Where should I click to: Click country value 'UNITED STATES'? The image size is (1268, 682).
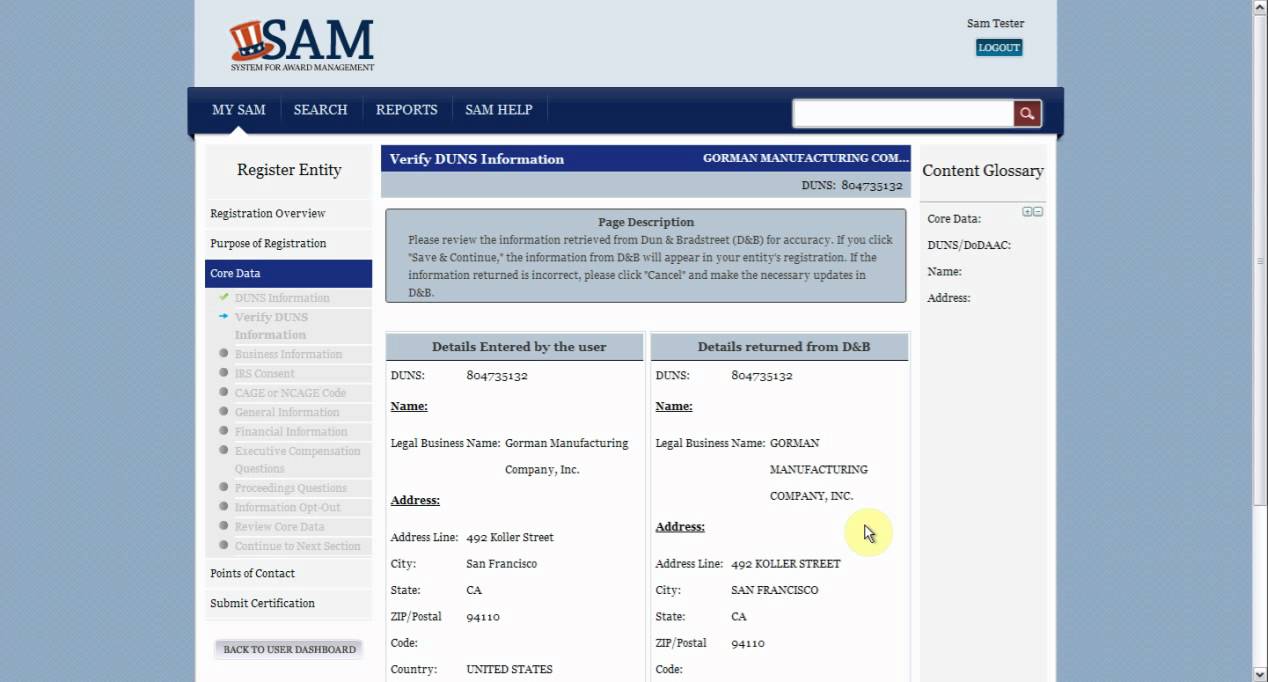point(510,669)
